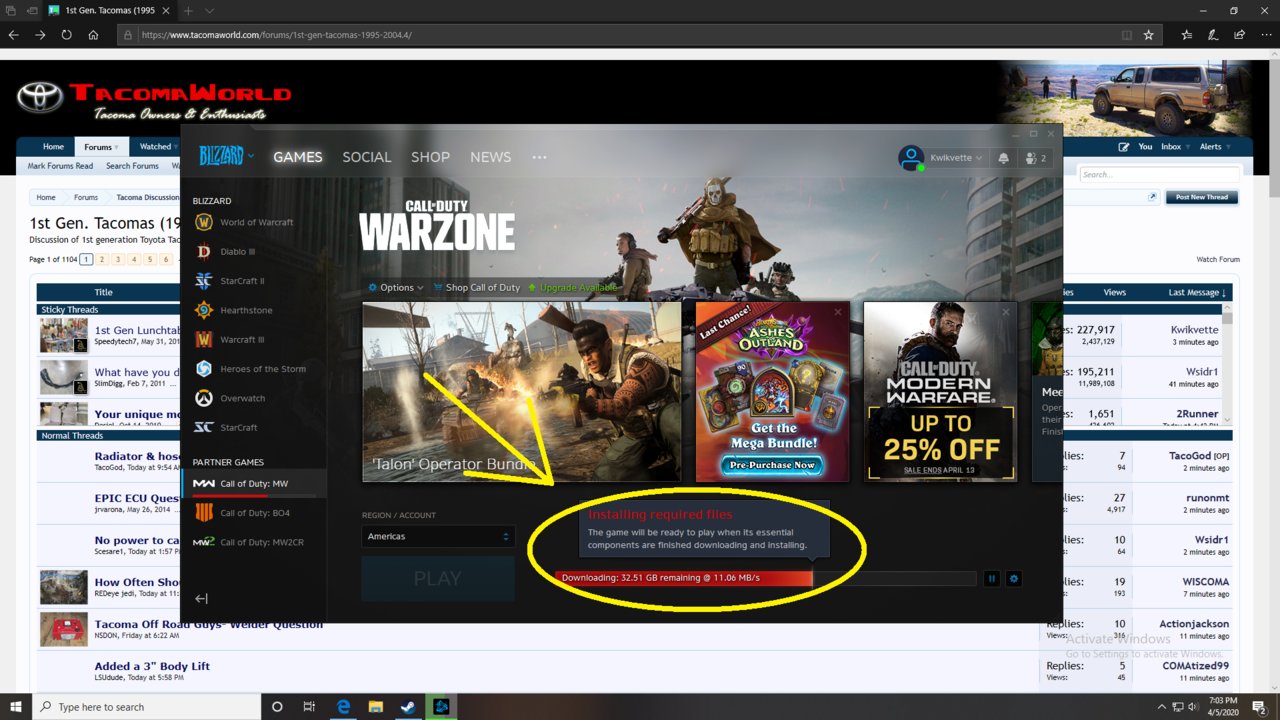This screenshot has width=1280, height=720.
Task: Refresh the browser page
Action: [x=66, y=34]
